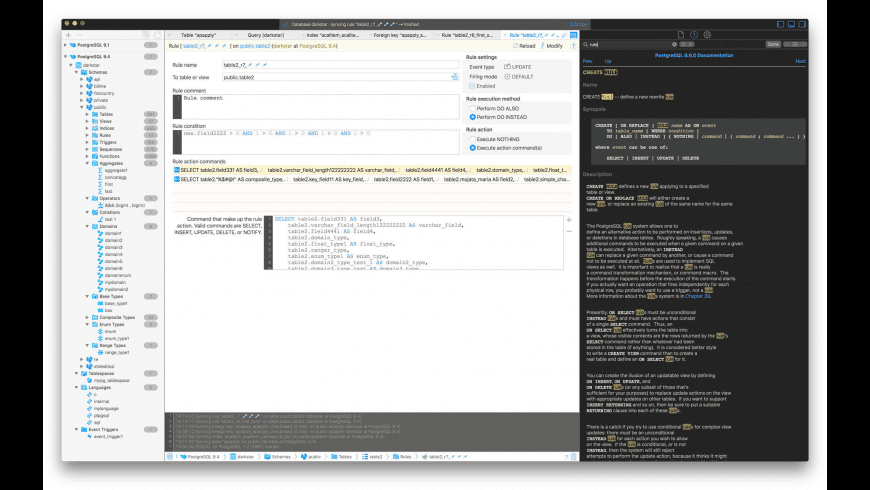The width and height of the screenshot is (870, 490).
Task: Switch to Rule "table2_r6_first_s..." tab
Action: point(467,35)
